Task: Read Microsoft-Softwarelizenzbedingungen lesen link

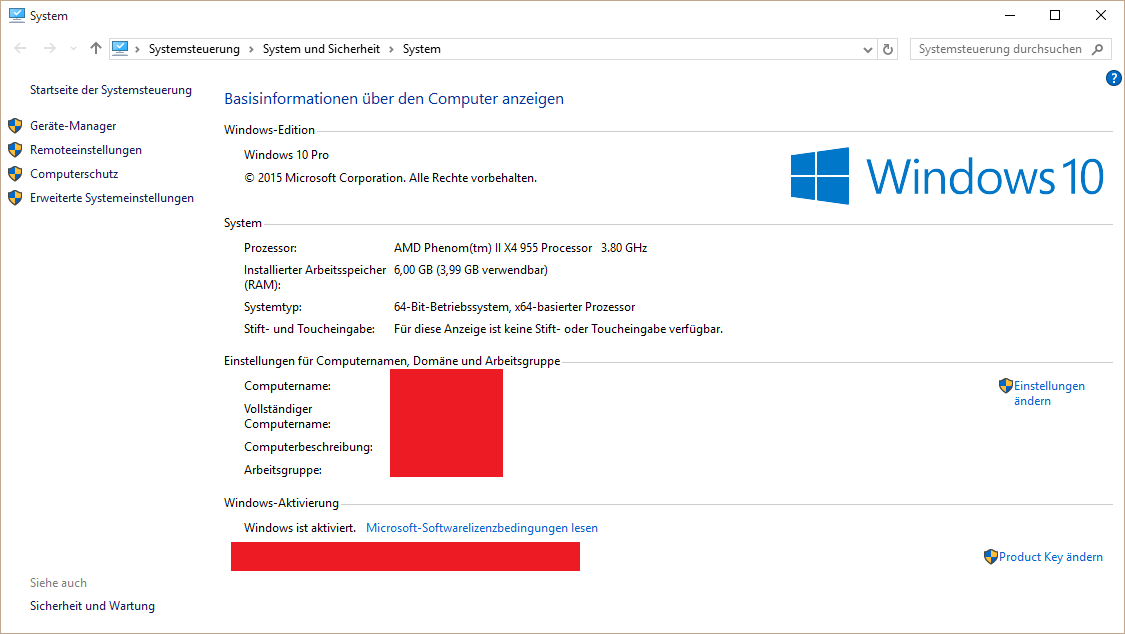Action: (481, 528)
